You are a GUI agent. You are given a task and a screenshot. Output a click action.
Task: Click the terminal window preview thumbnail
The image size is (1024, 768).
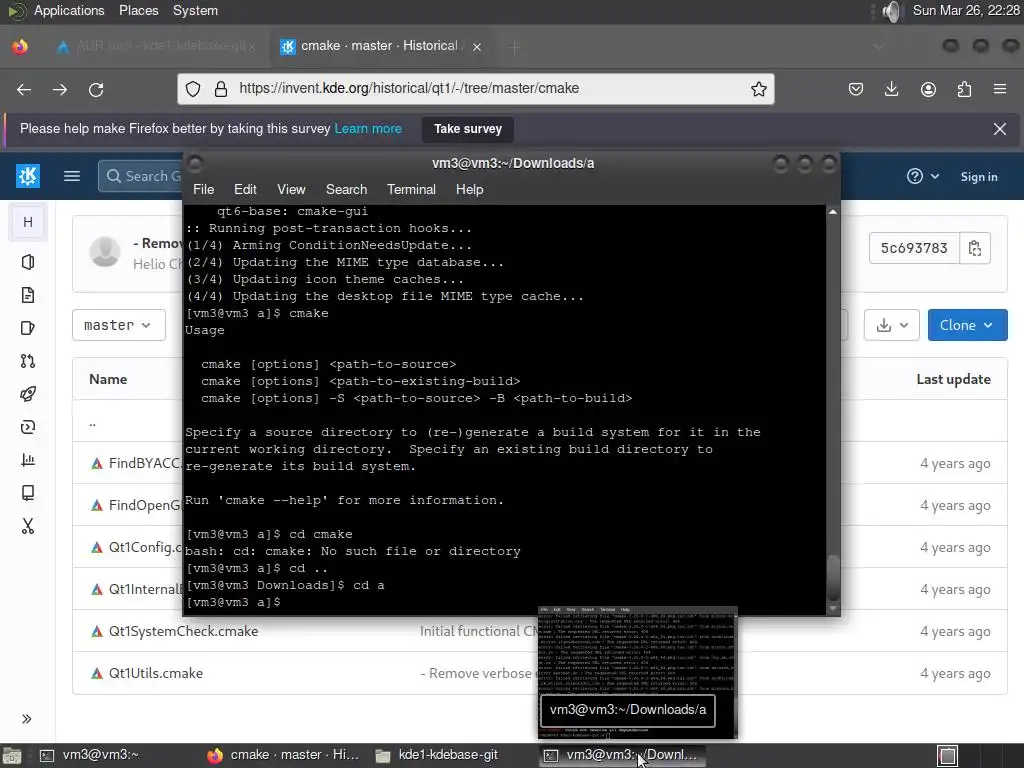pos(637,673)
